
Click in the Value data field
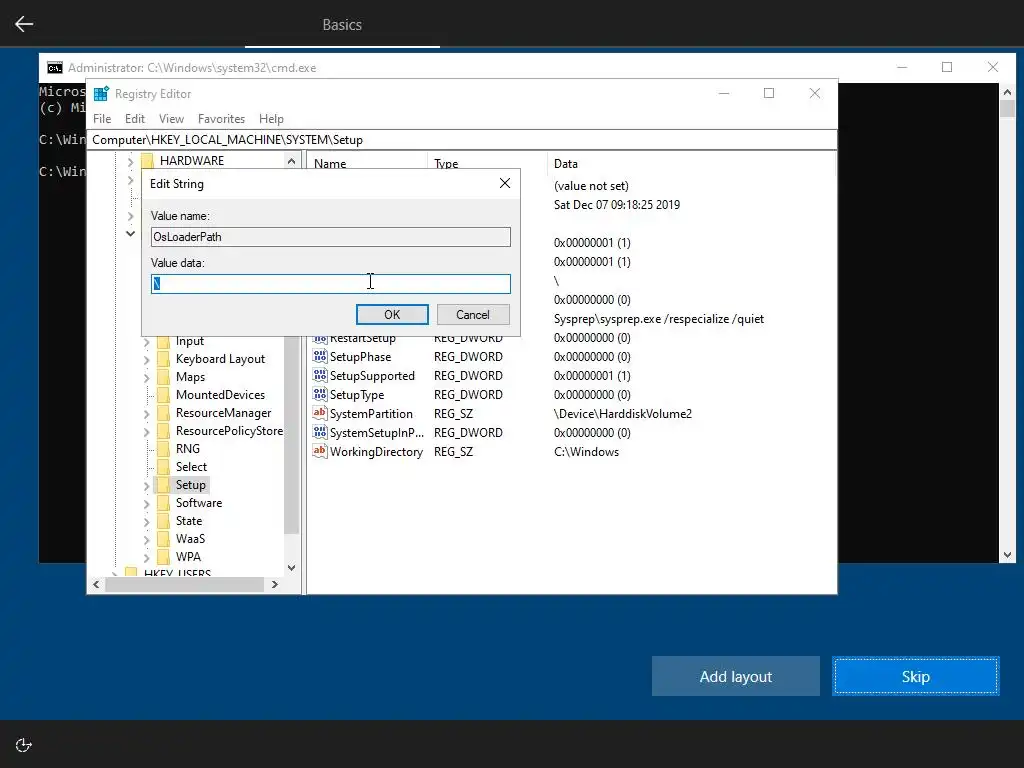tap(330, 284)
